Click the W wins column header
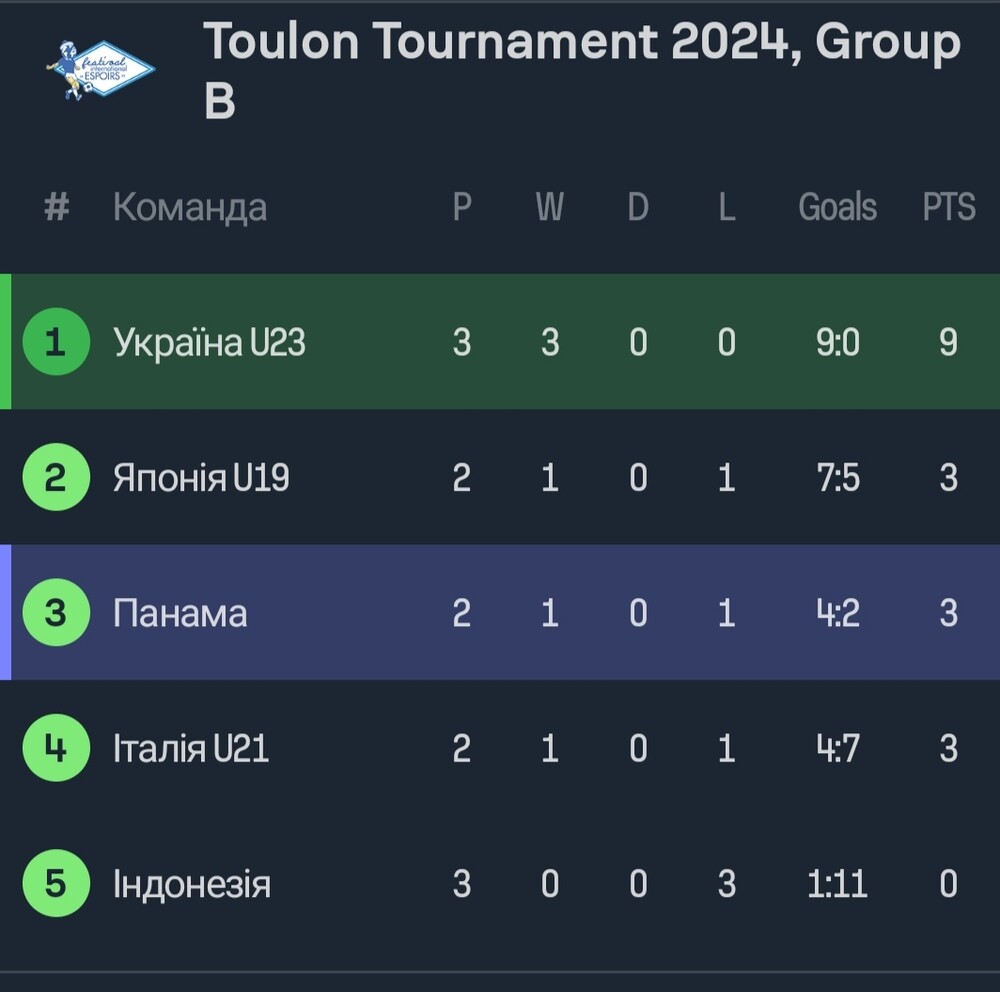This screenshot has height=992, width=1000. 550,207
